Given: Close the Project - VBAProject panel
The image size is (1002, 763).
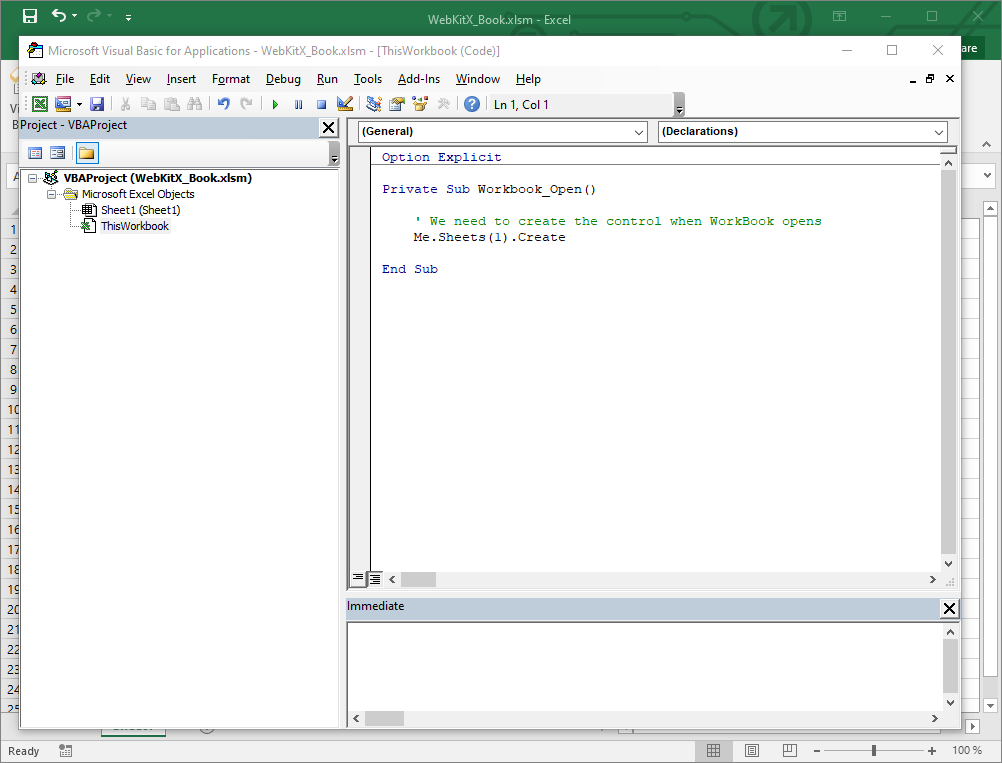Looking at the screenshot, I should click(328, 127).
